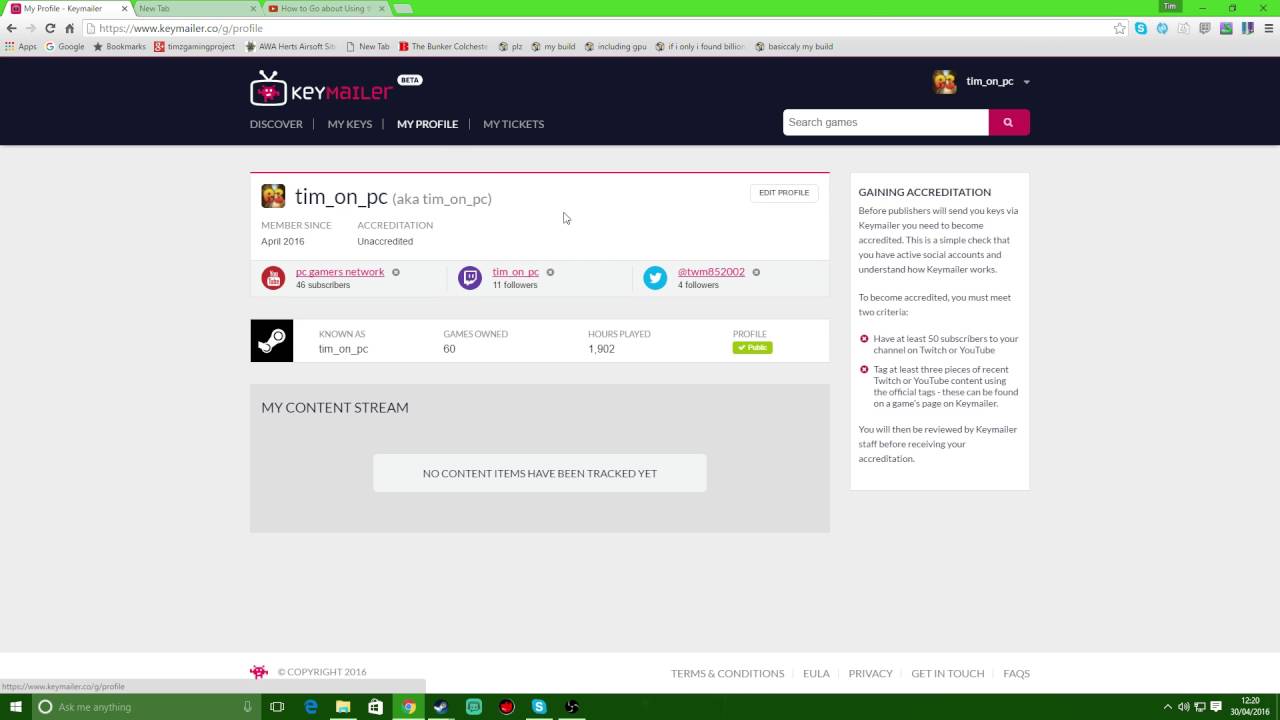Launch Microsoft Edge from the taskbar
Screen dimensions: 1280x720
point(311,707)
